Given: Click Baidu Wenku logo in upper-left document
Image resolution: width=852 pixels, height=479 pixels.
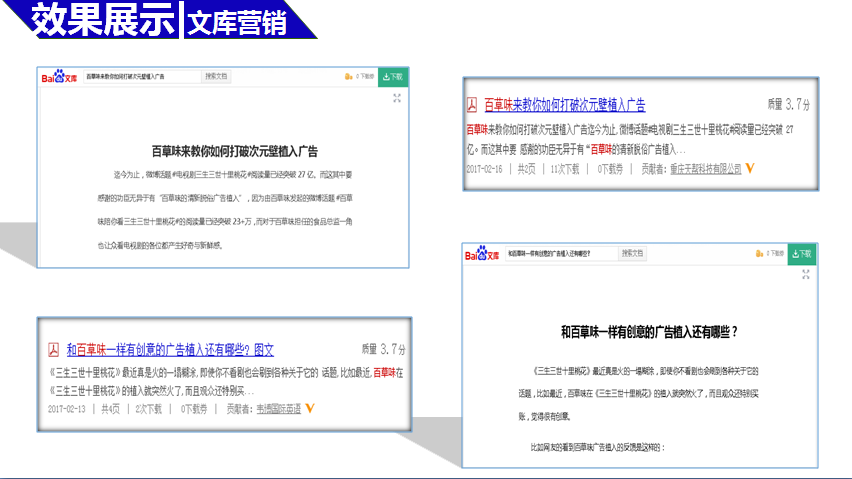Looking at the screenshot, I should coord(59,77).
